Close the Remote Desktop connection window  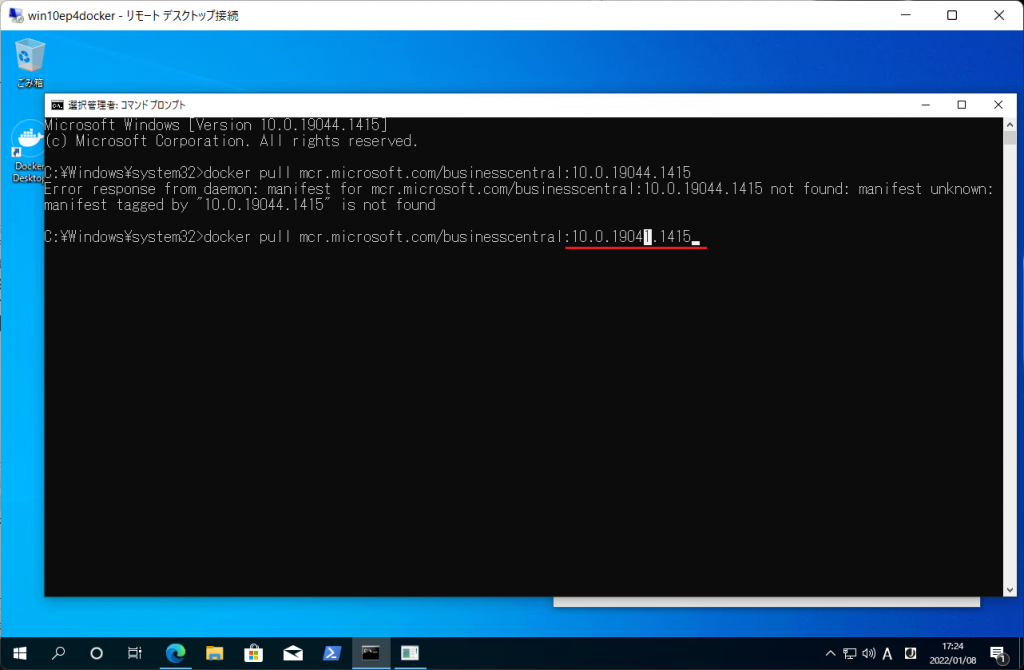pyautogui.click(x=999, y=15)
